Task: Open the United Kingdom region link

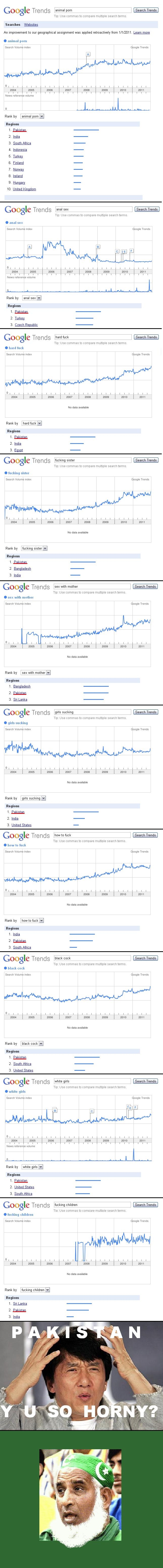Action: coord(24,189)
